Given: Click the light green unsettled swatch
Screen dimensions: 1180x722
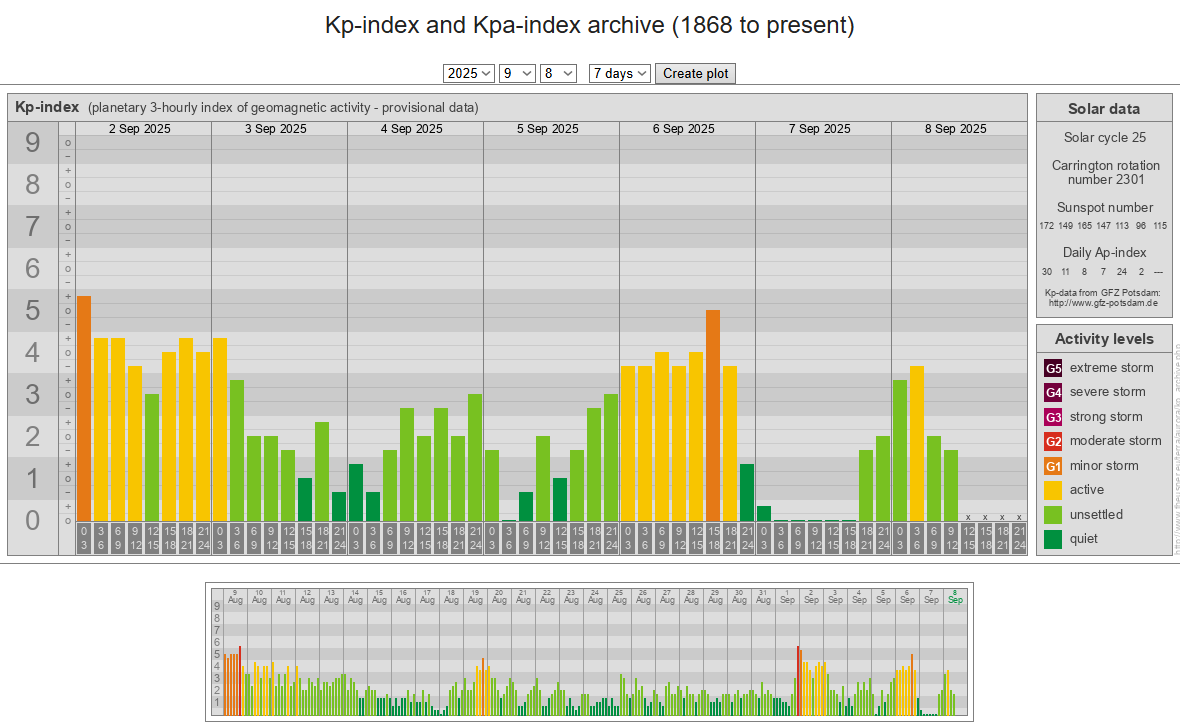Looking at the screenshot, I should pyautogui.click(x=1053, y=515).
